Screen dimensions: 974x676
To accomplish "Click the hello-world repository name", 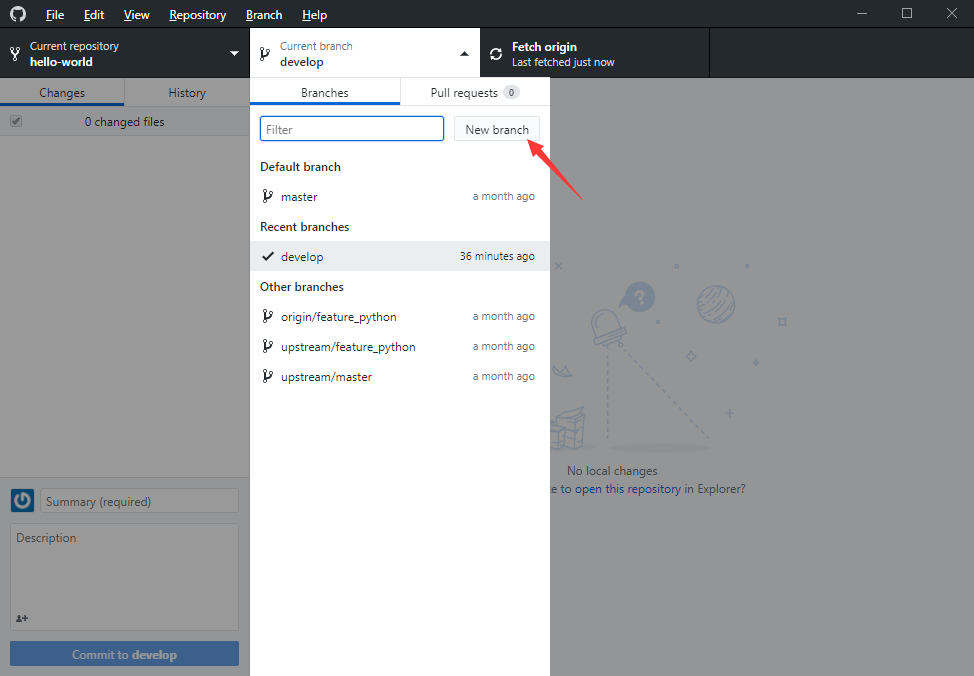I will tap(61, 62).
